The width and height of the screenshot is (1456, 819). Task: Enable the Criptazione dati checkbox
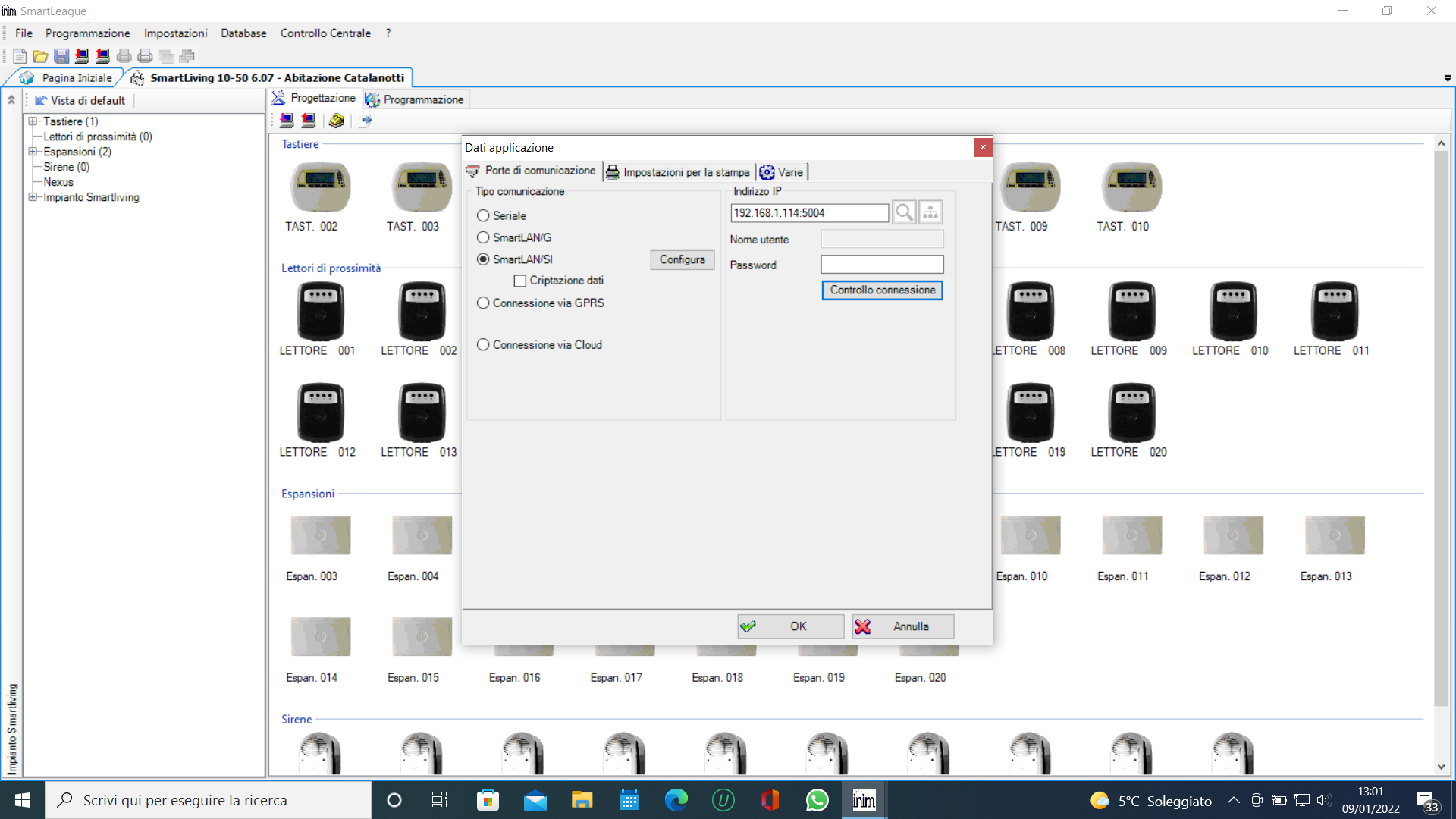click(x=520, y=281)
